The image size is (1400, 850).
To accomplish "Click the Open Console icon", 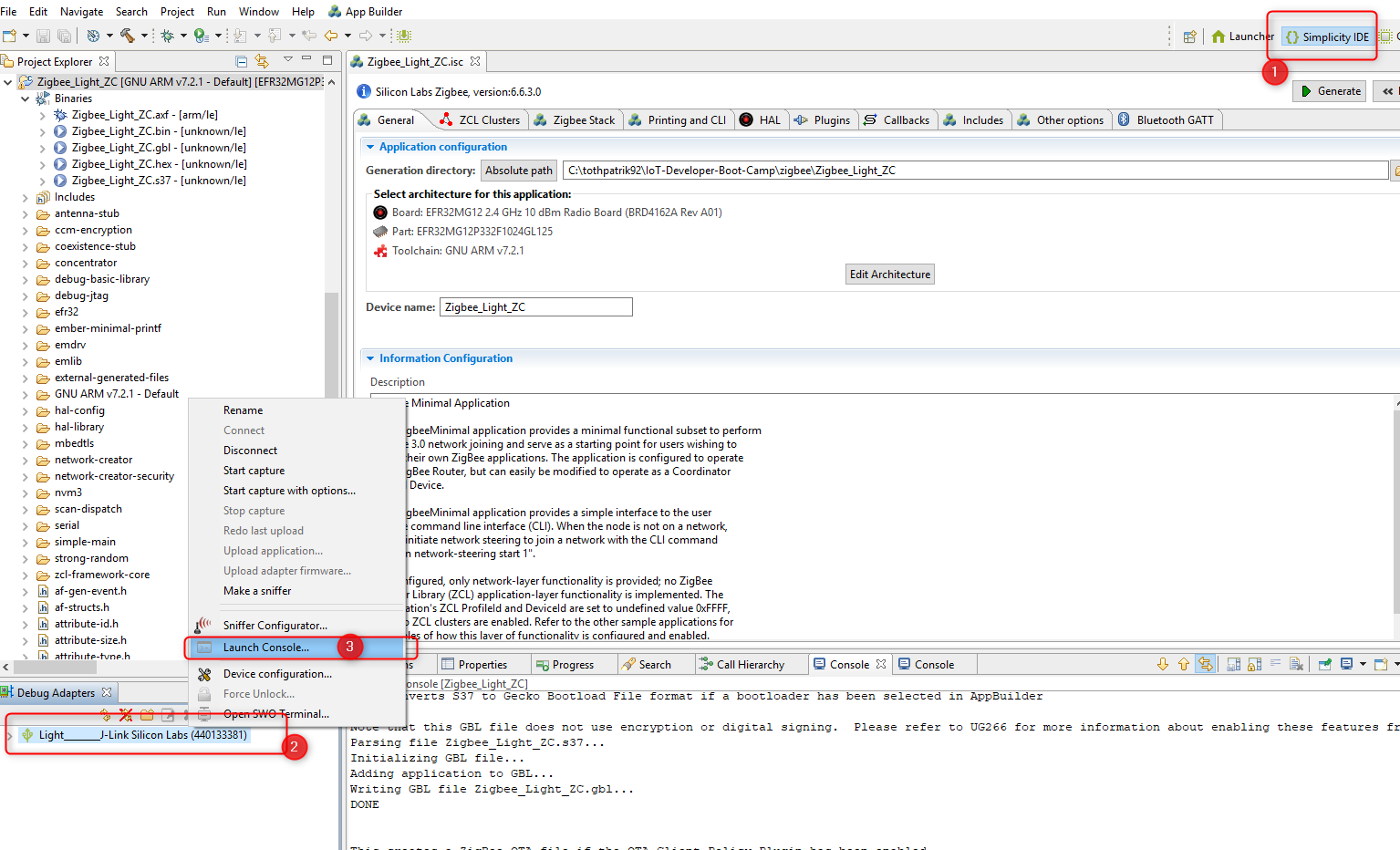I will coord(1381,664).
